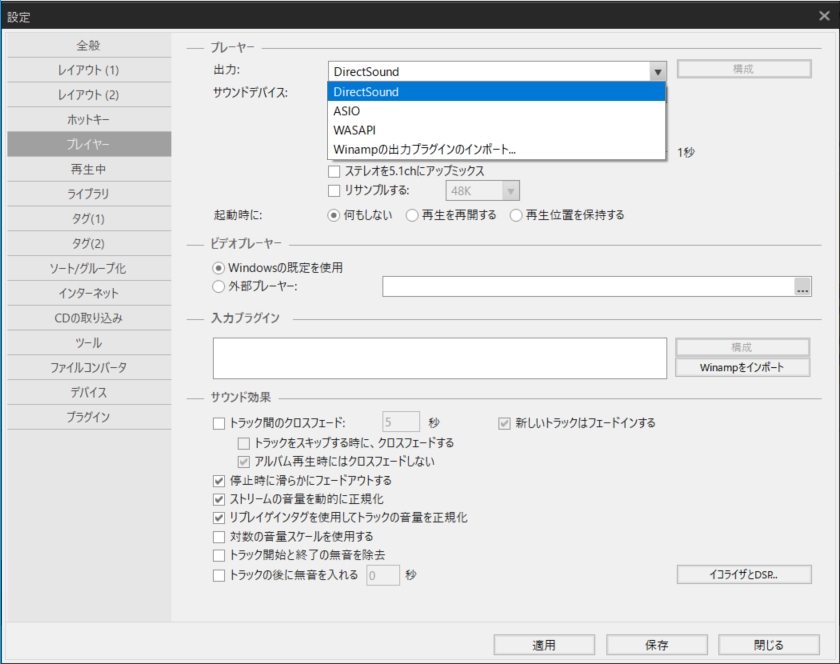The height and width of the screenshot is (664, 840).
Task: Uncheck ストリームの音量を動的に正規化
Action: (x=218, y=502)
